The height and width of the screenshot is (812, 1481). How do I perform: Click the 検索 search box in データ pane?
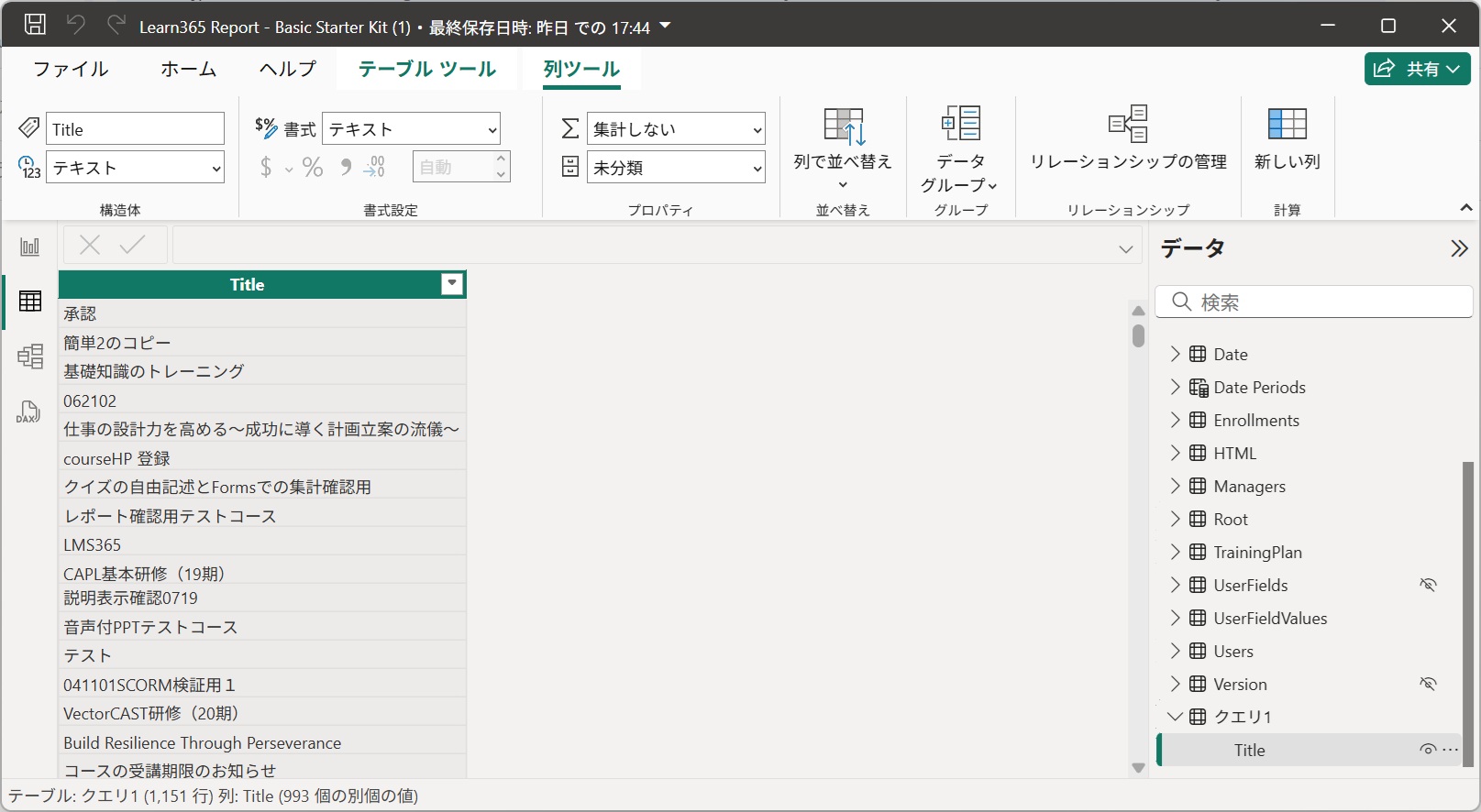1314,302
